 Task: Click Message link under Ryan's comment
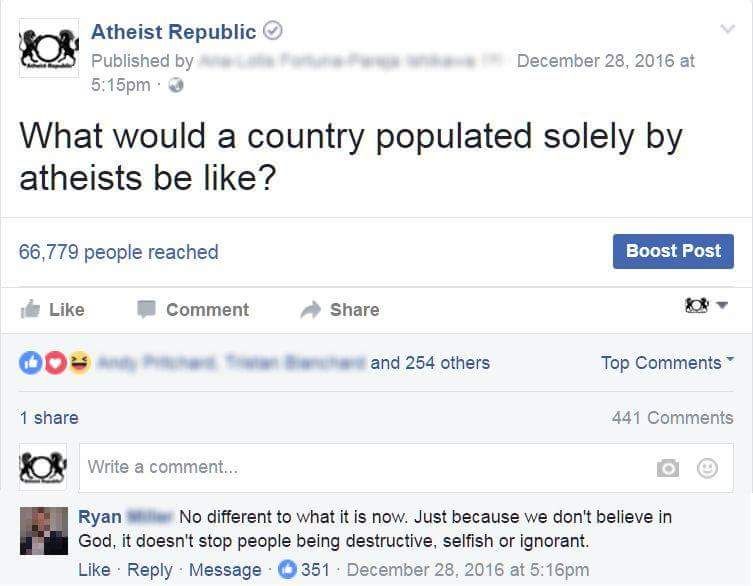pos(225,570)
